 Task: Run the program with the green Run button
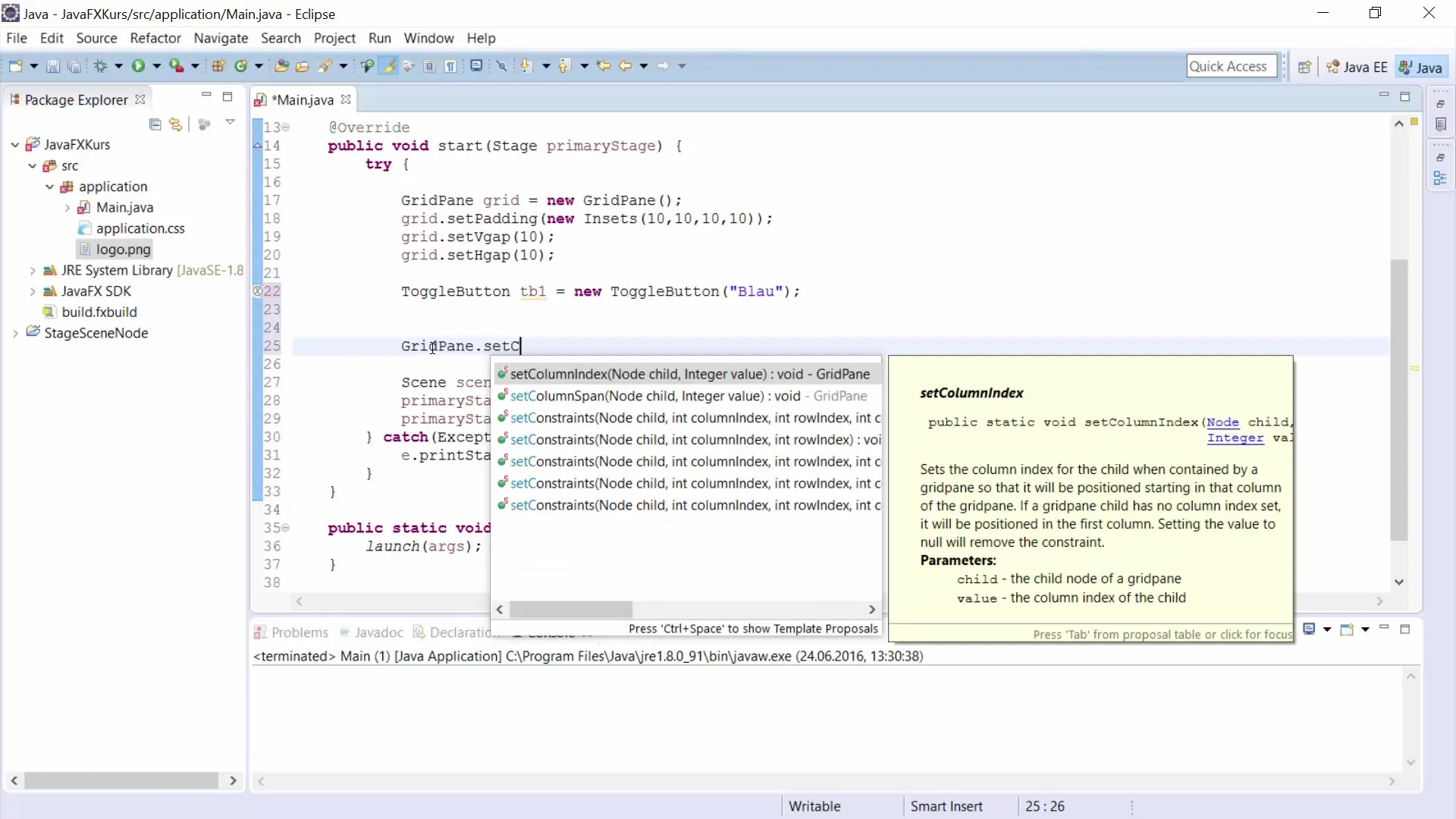[x=138, y=66]
